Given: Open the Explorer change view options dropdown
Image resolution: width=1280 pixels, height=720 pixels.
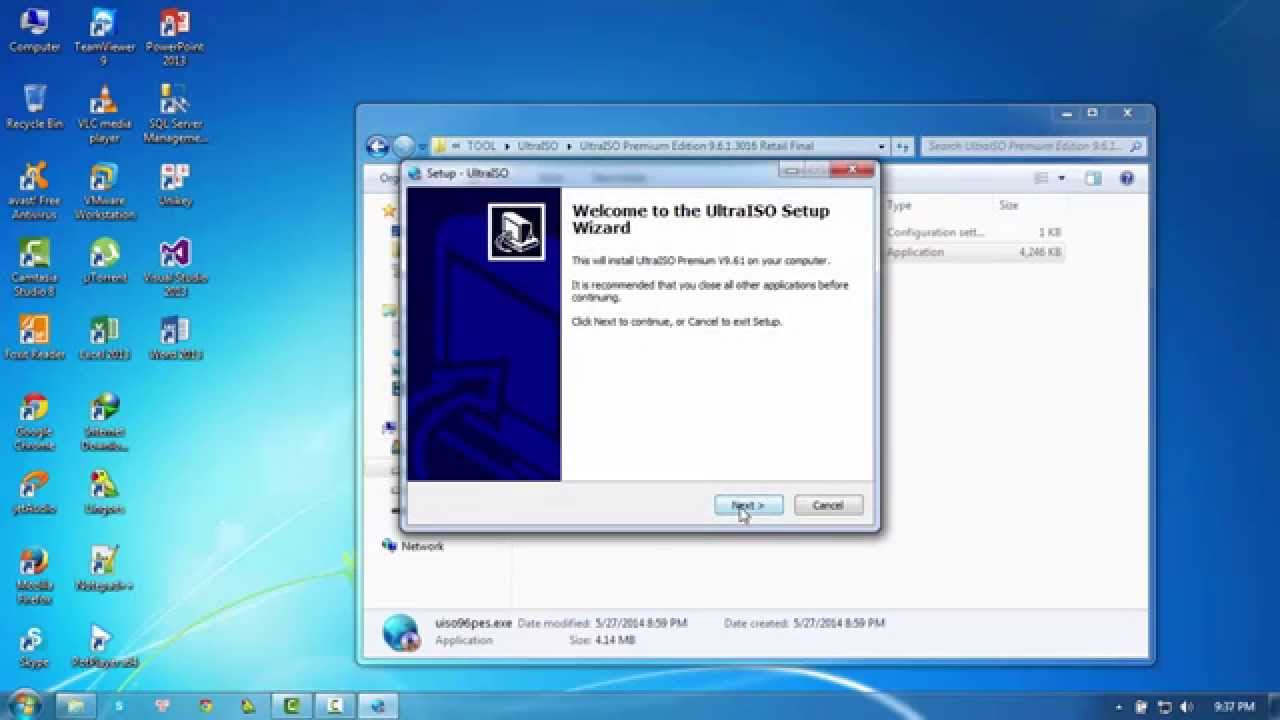Looking at the screenshot, I should (1061, 178).
